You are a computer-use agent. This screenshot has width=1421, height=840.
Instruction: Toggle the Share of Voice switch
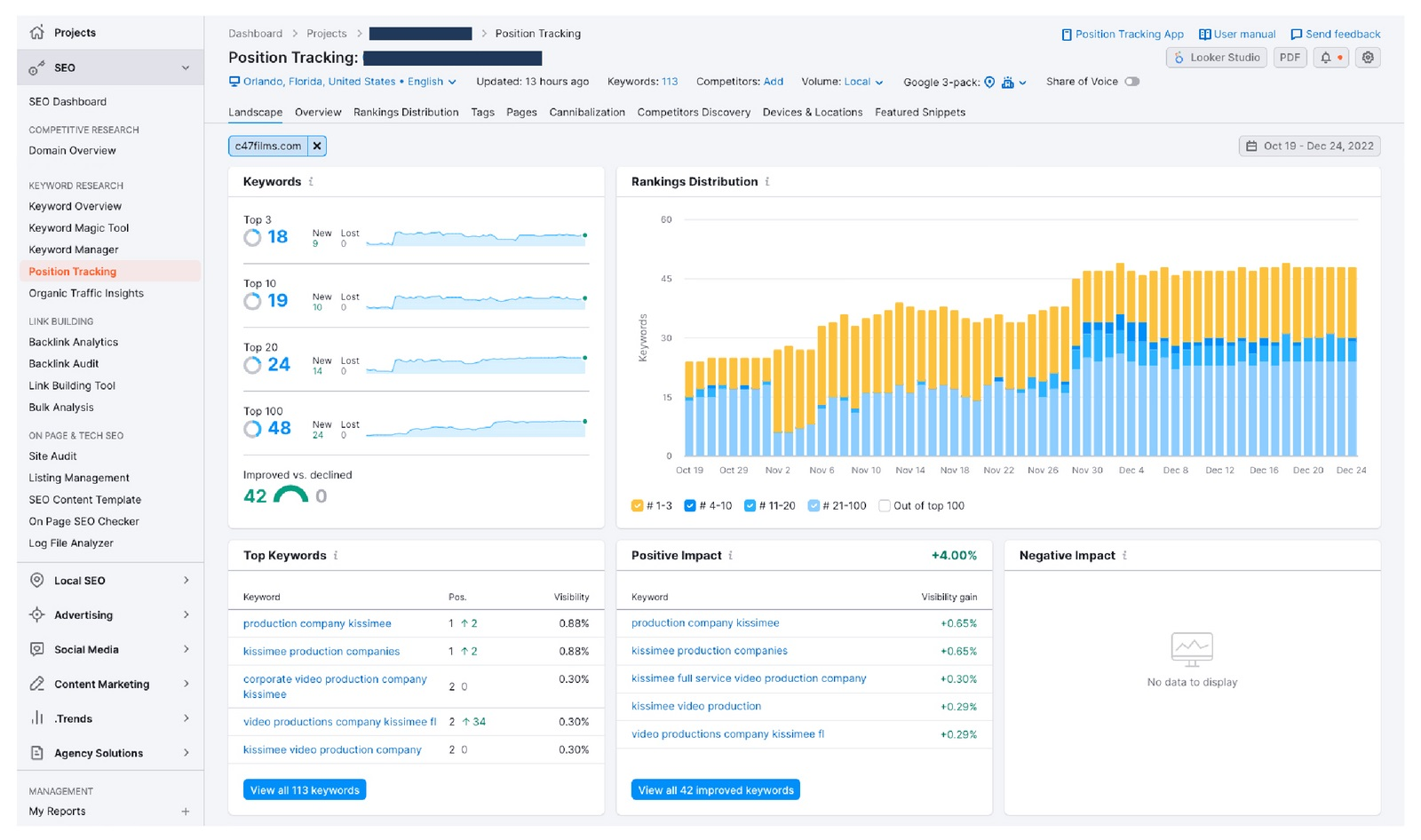1131,82
